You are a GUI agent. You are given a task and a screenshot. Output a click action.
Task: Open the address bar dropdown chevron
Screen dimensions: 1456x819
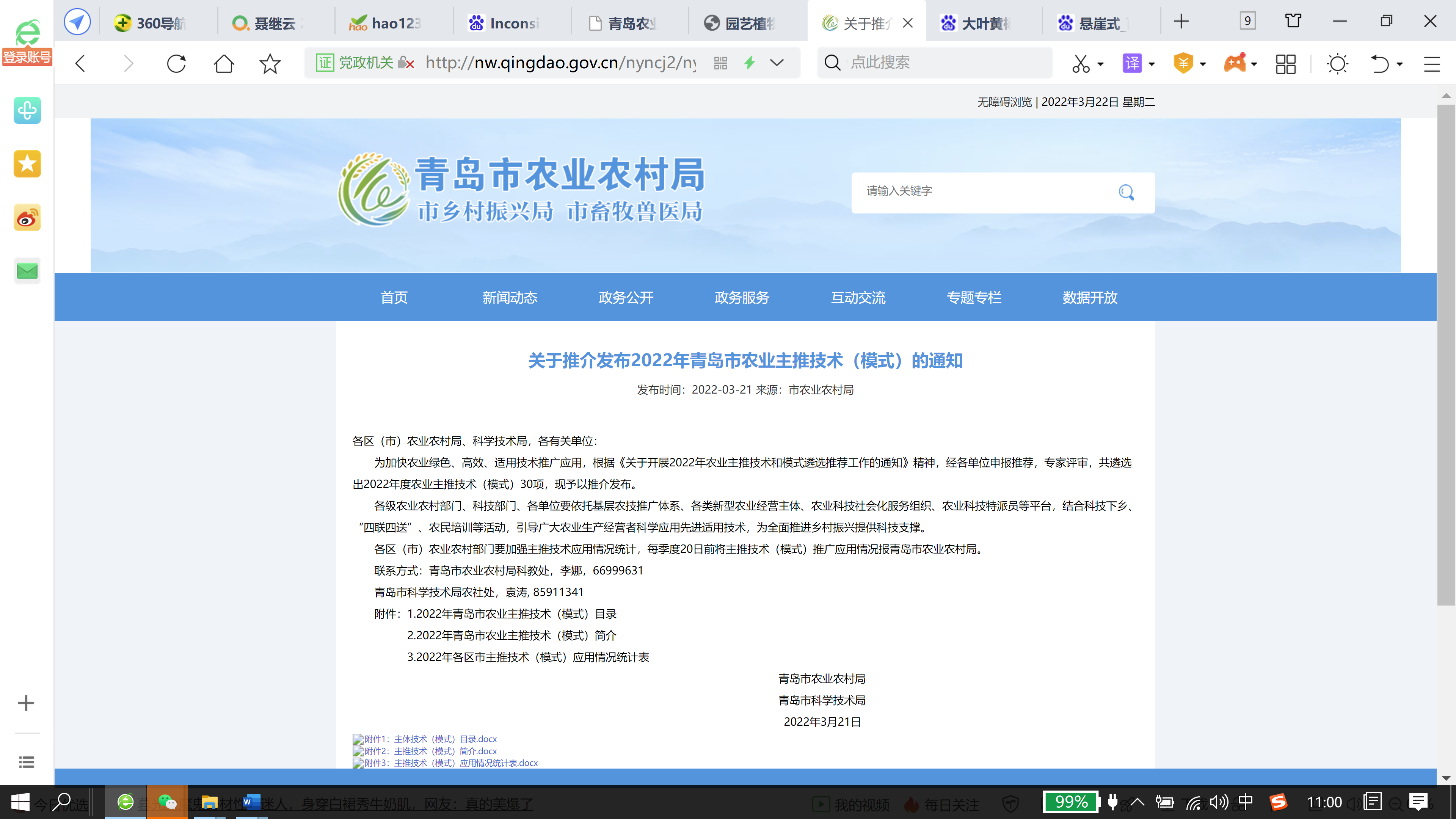[x=777, y=63]
